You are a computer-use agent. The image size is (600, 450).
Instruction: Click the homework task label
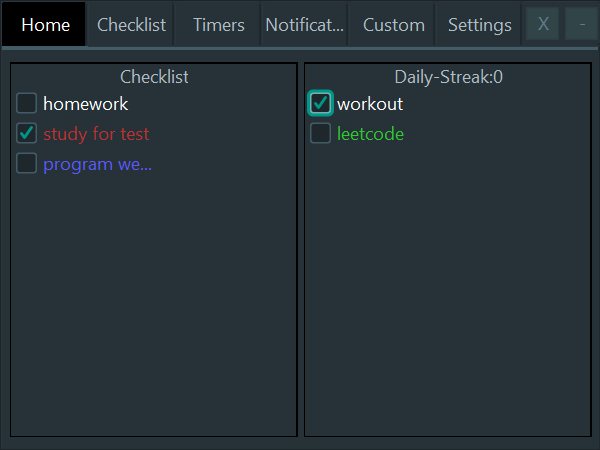(85, 104)
